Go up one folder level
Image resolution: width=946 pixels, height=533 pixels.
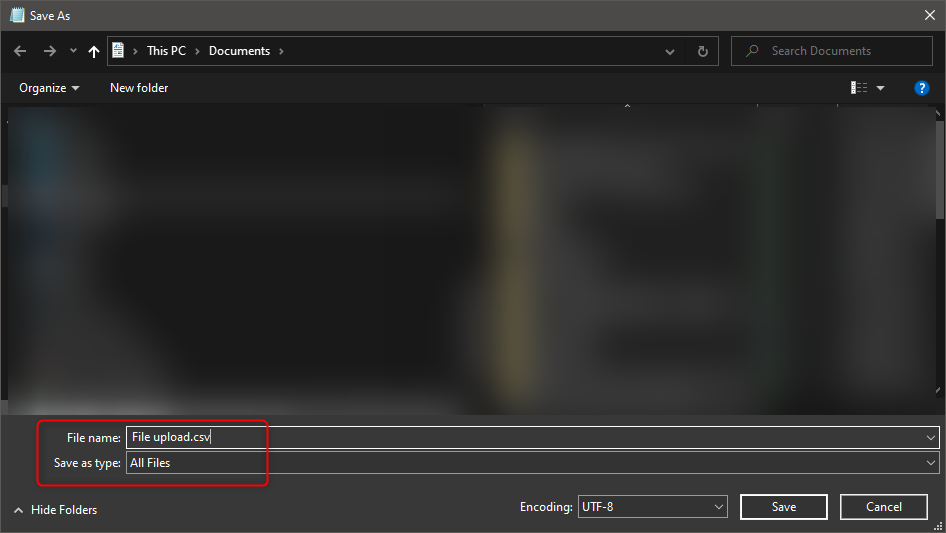tap(94, 51)
